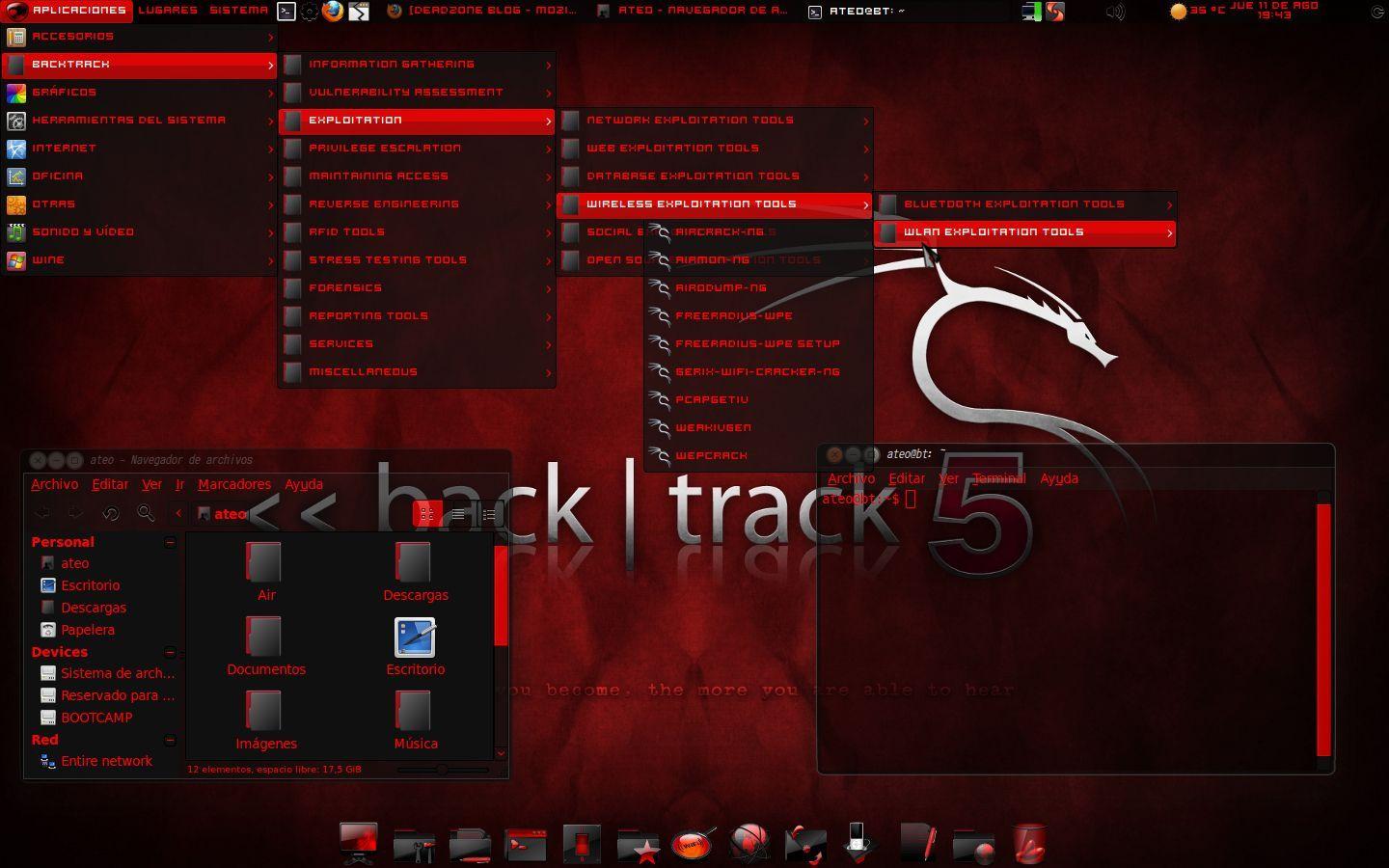The width and height of the screenshot is (1389, 868).
Task: Click the search magnifier in the file manager toolbar
Action: [x=146, y=513]
